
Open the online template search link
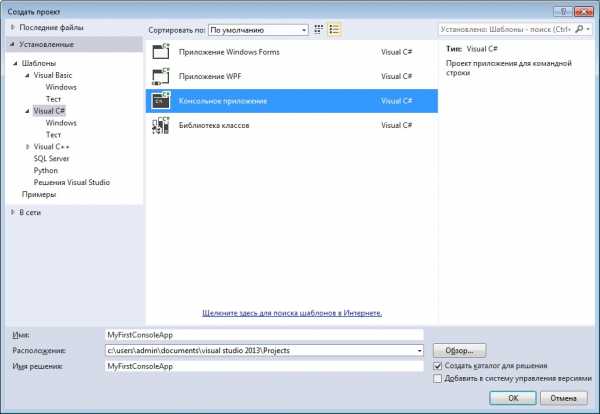pos(292,313)
